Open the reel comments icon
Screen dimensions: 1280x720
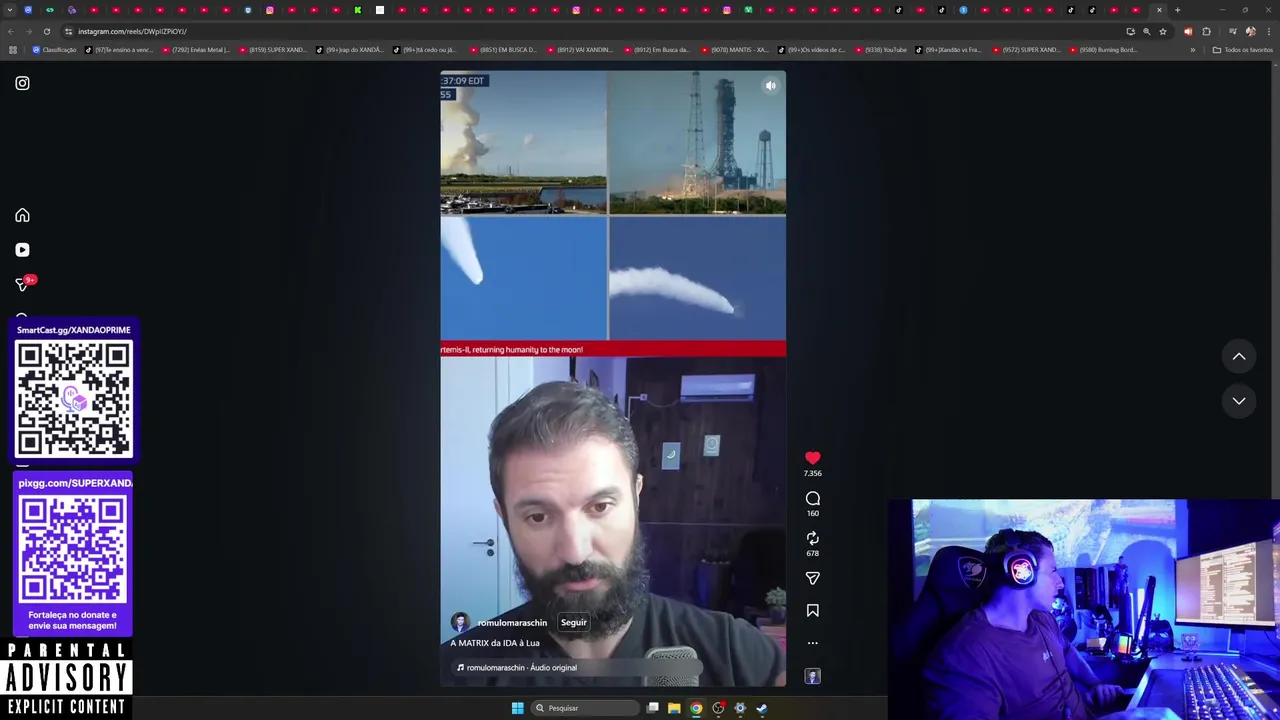point(812,498)
